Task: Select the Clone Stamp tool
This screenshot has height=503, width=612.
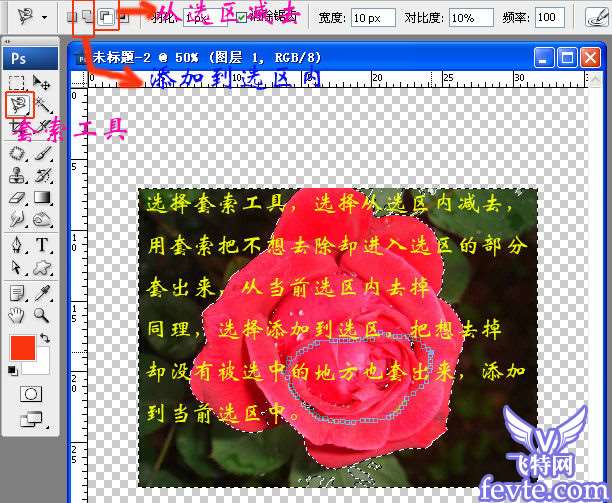Action: click(x=17, y=176)
